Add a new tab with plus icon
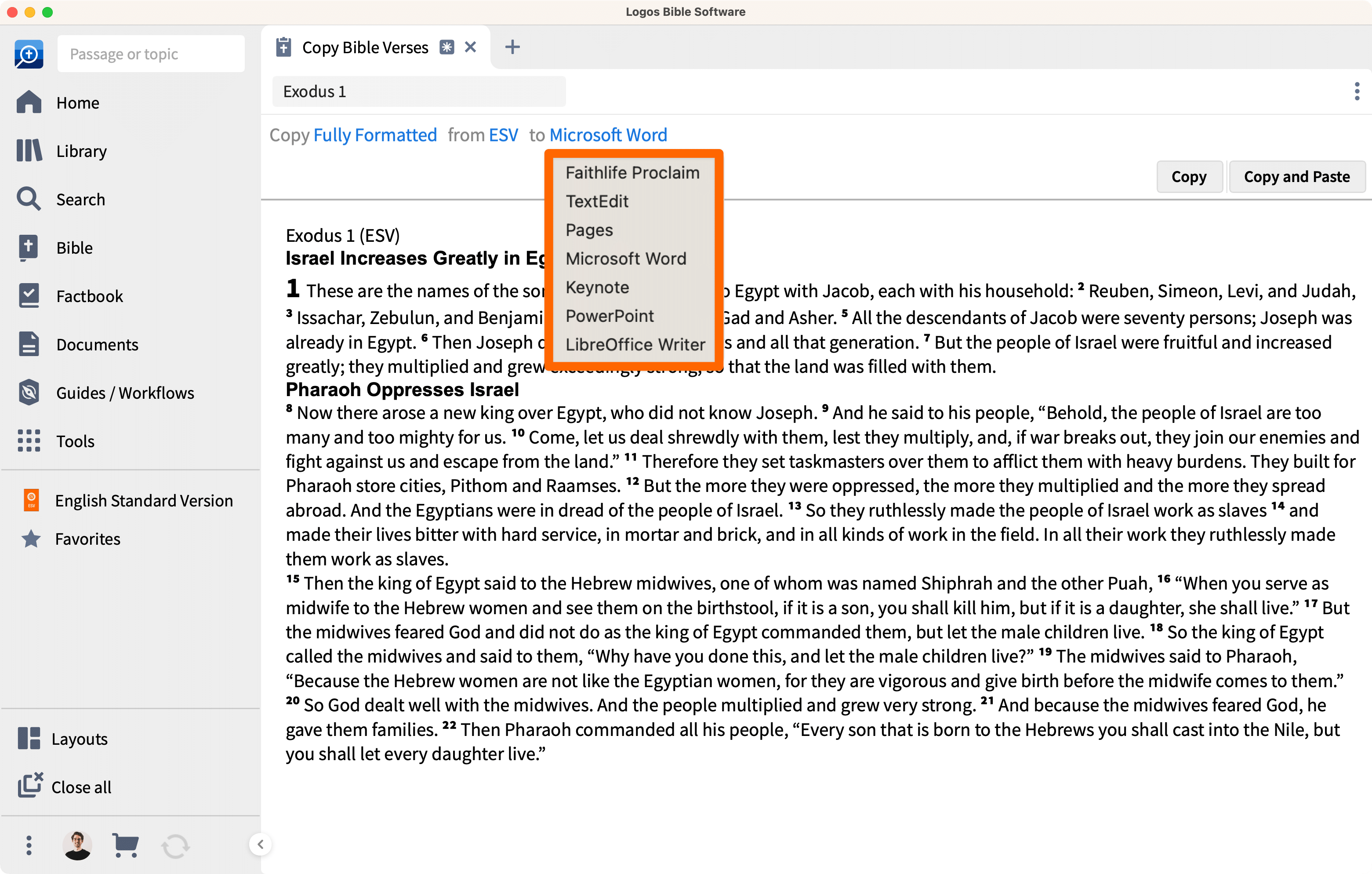The image size is (1372, 874). [512, 47]
